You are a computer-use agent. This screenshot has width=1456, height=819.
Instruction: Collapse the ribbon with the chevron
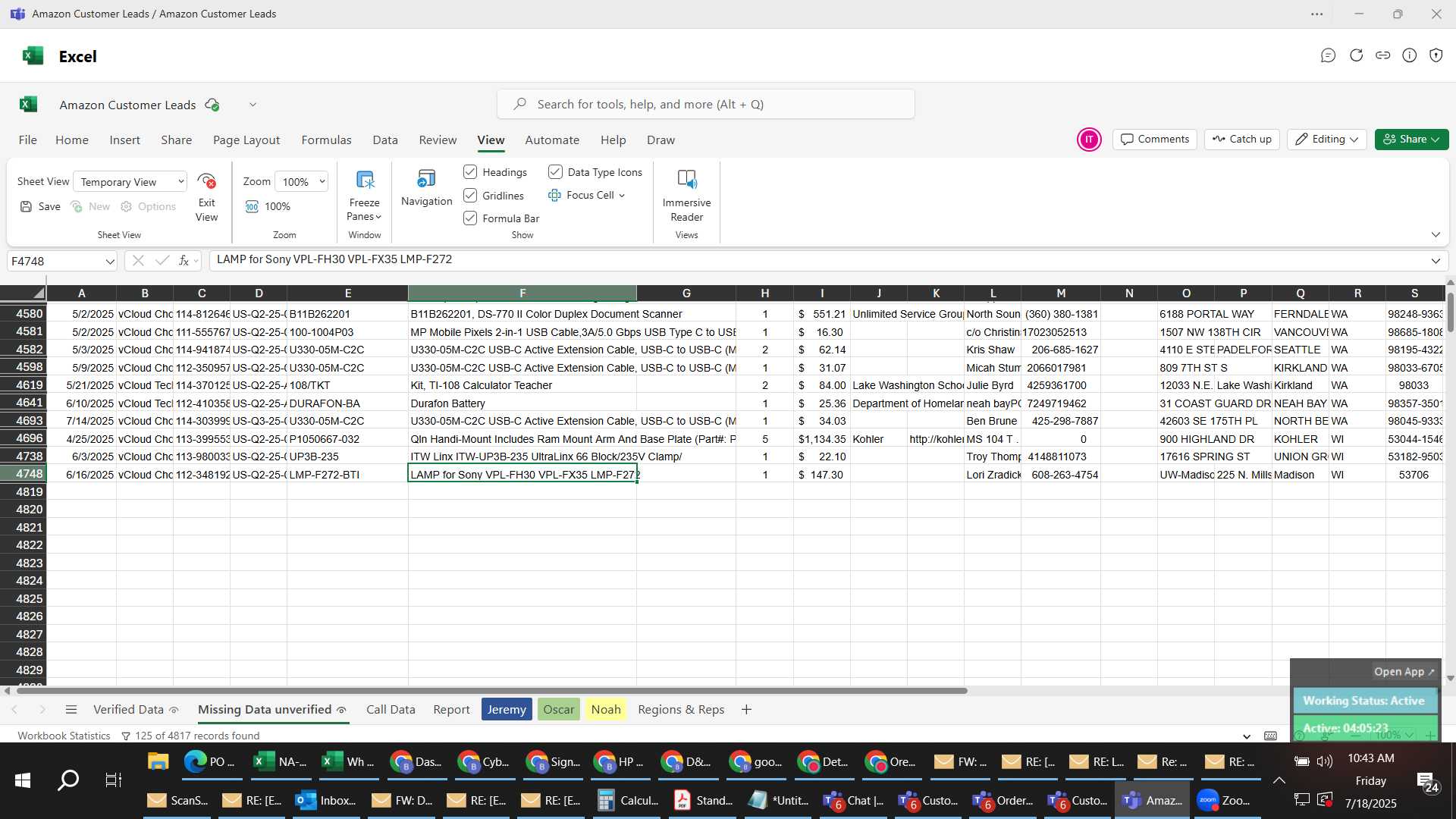[x=1436, y=235]
